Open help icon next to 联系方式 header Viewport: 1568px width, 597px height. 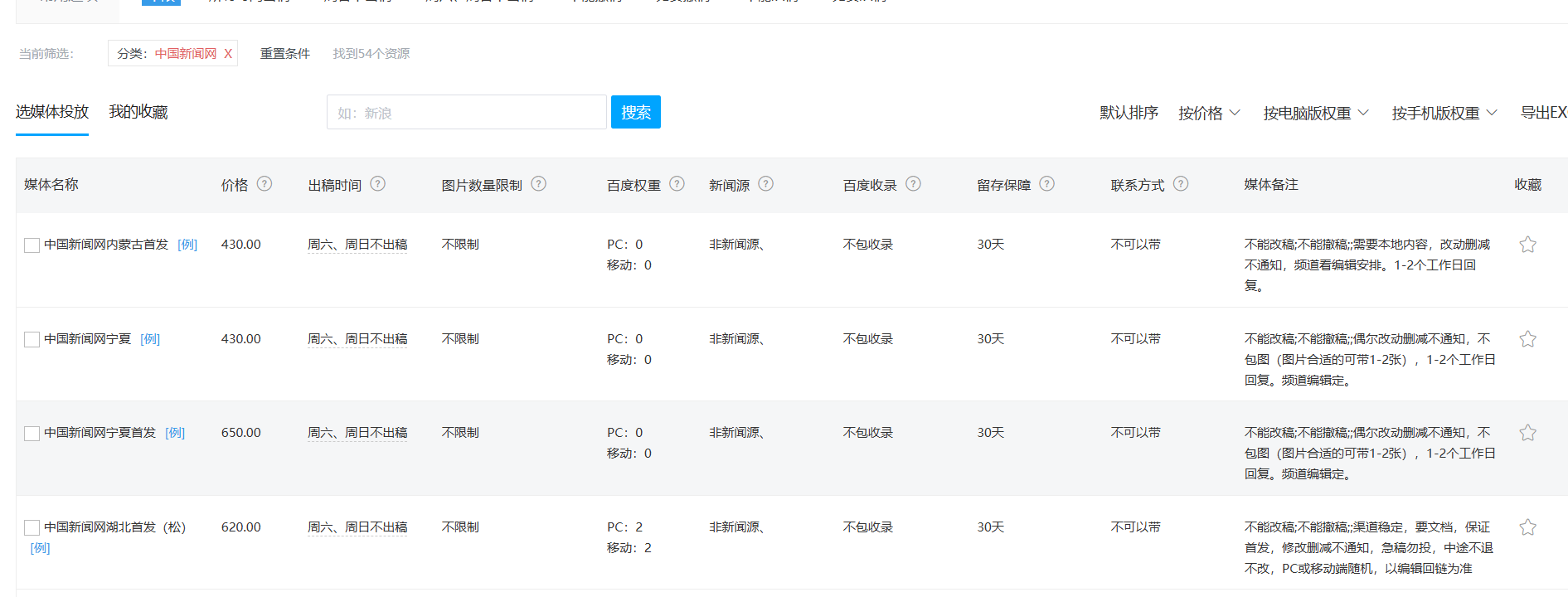pos(1182,184)
